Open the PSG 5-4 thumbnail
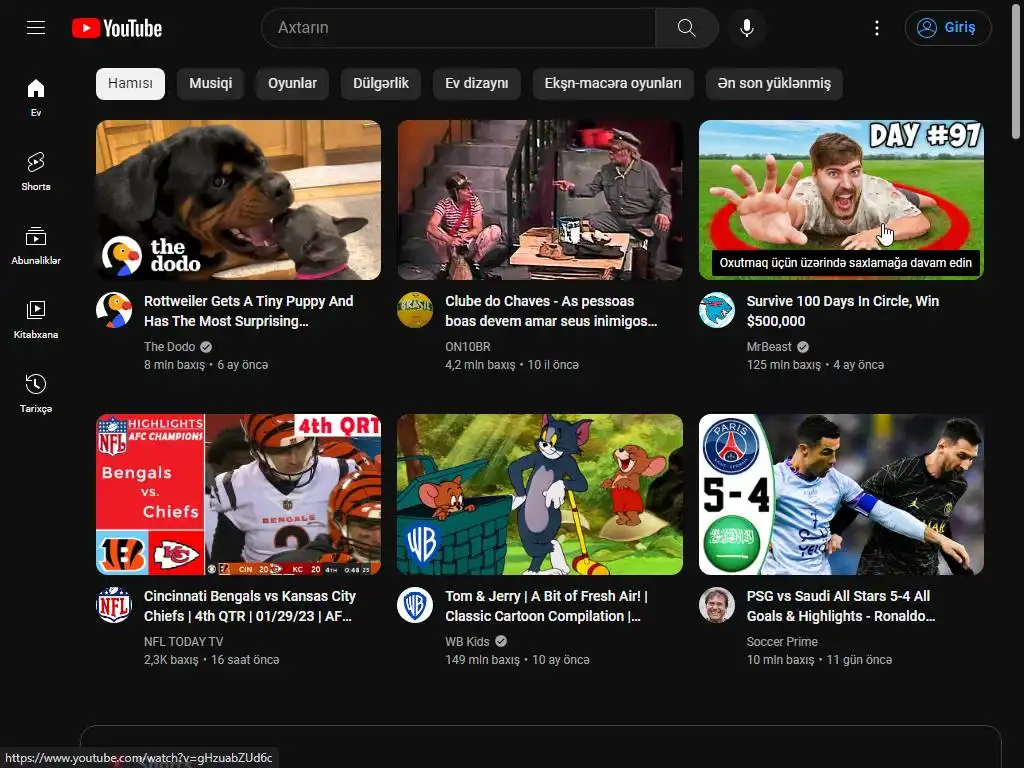Viewport: 1024px width, 768px height. (x=841, y=494)
